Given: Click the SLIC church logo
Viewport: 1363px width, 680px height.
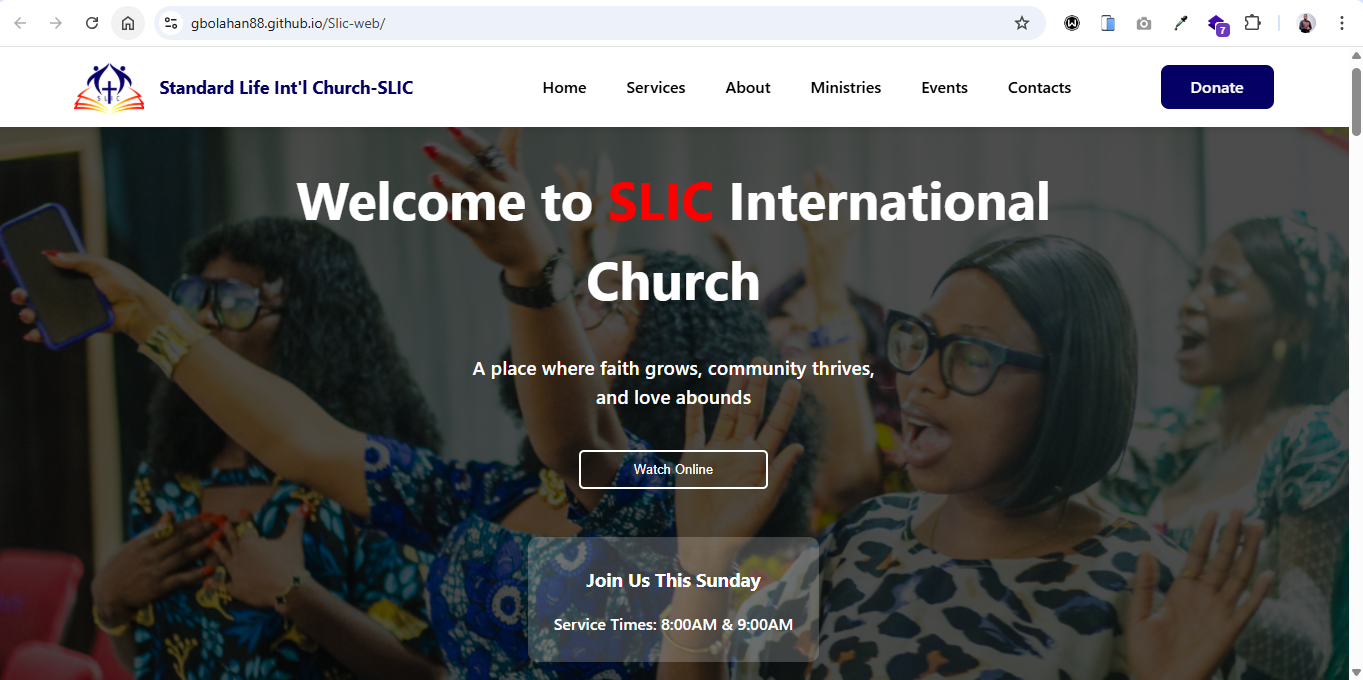Looking at the screenshot, I should [x=109, y=88].
